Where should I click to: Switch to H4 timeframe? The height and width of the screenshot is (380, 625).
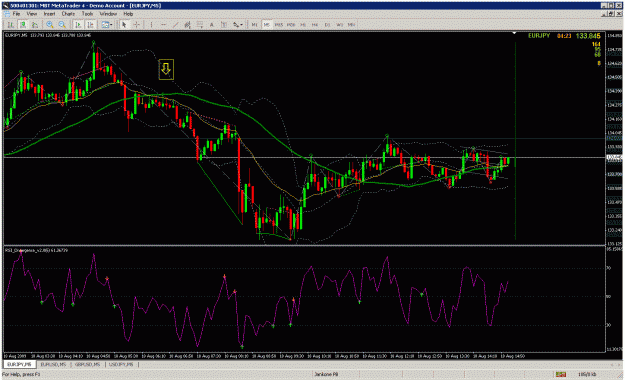tap(315, 25)
